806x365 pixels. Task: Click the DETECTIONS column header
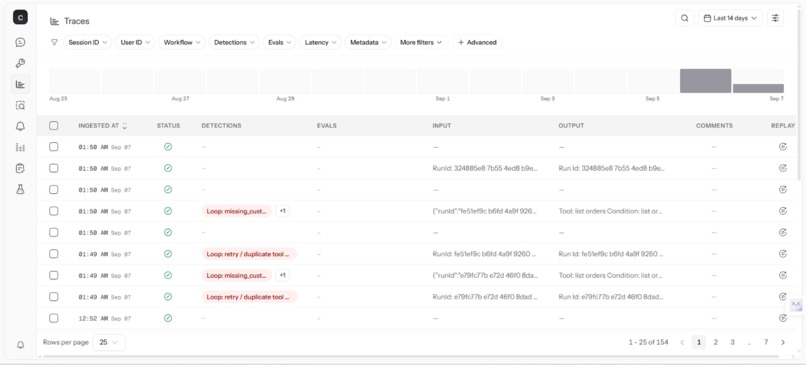221,125
